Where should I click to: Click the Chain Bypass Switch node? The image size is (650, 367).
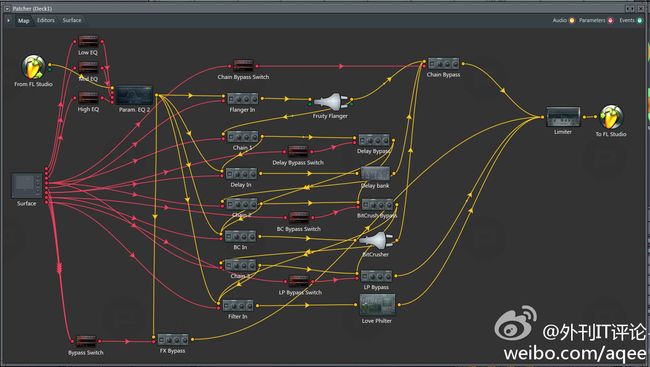243,66
